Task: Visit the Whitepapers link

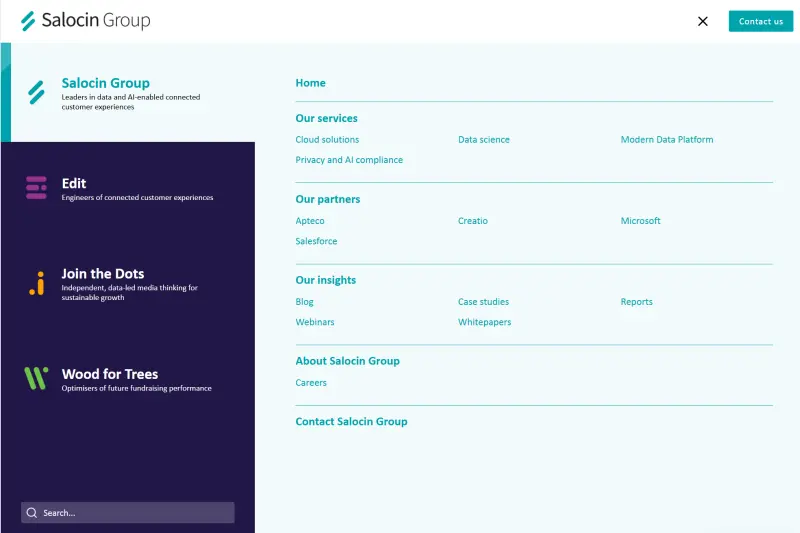Action: tap(484, 322)
